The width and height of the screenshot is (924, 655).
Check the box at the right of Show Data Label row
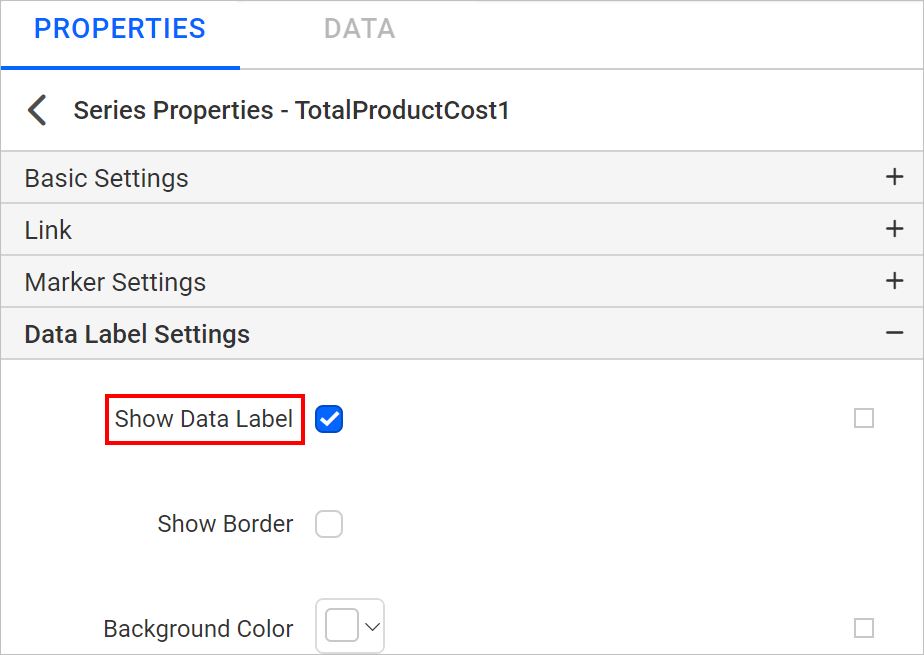864,419
